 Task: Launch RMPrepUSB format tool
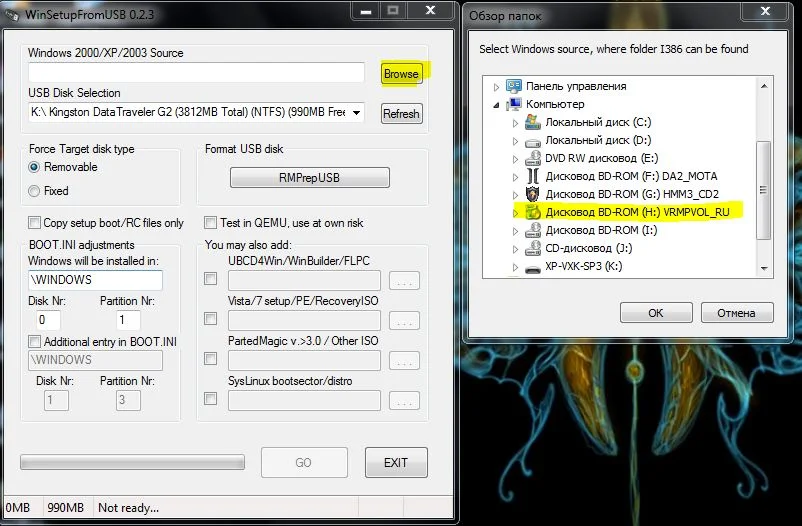pyautogui.click(x=309, y=178)
